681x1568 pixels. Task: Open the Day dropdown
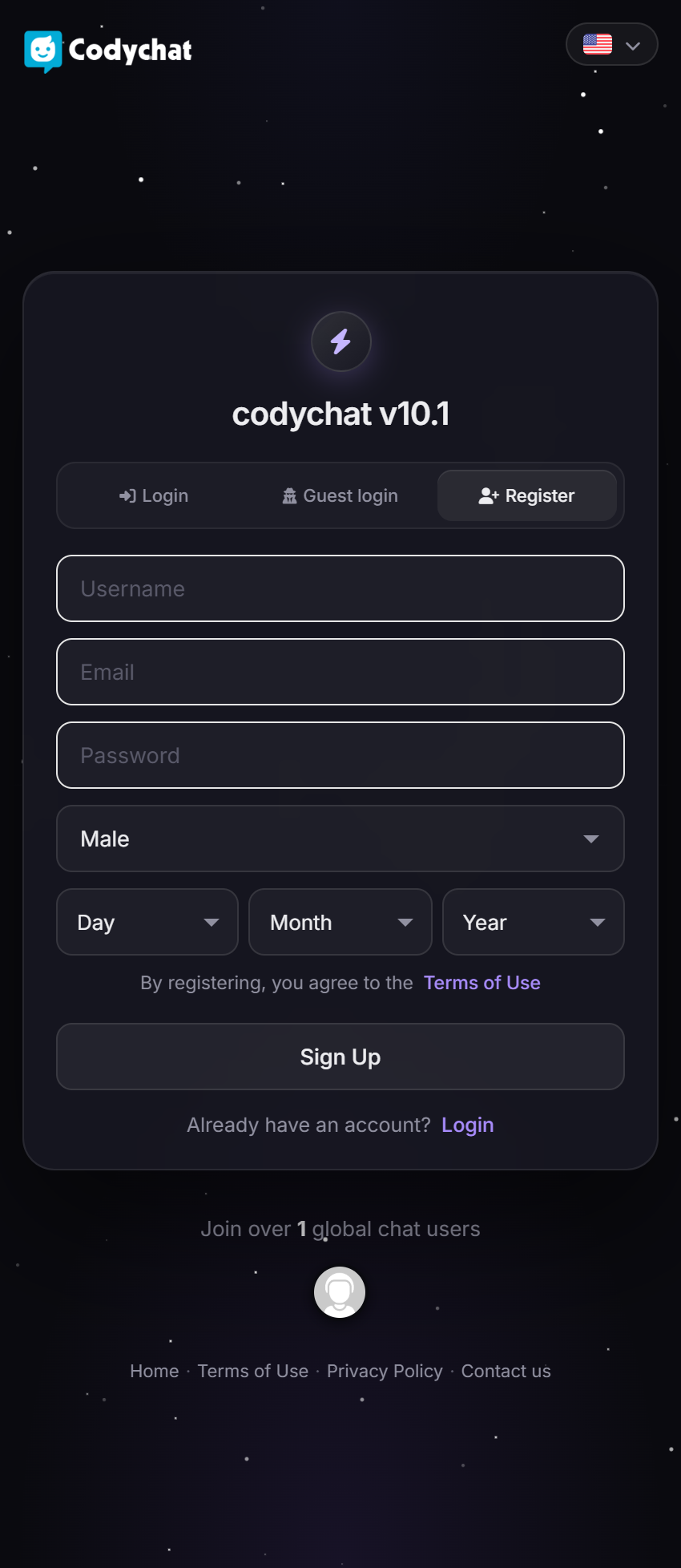pos(147,922)
